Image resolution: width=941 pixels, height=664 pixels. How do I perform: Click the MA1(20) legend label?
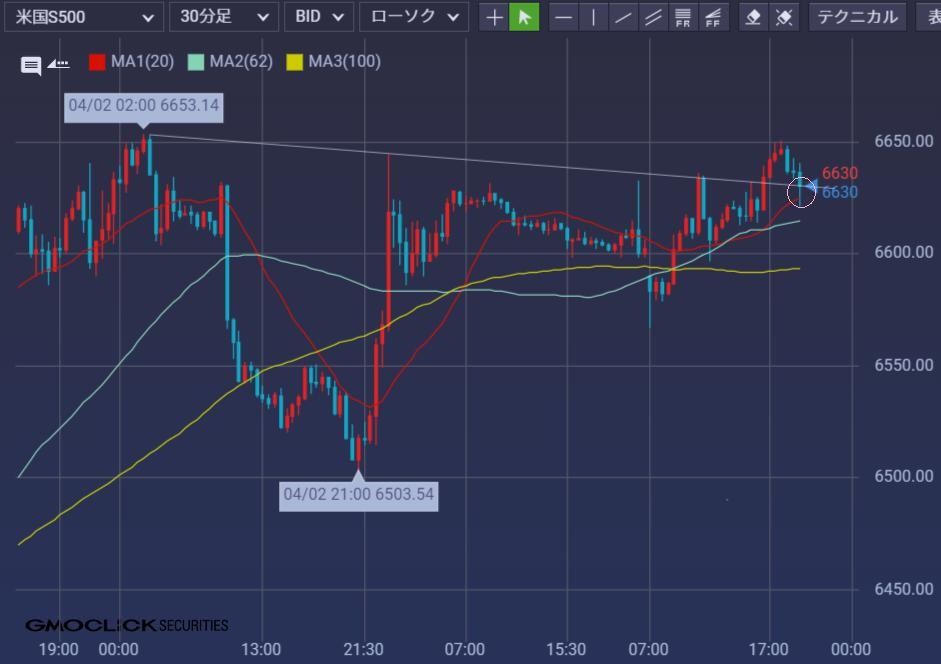point(142,61)
